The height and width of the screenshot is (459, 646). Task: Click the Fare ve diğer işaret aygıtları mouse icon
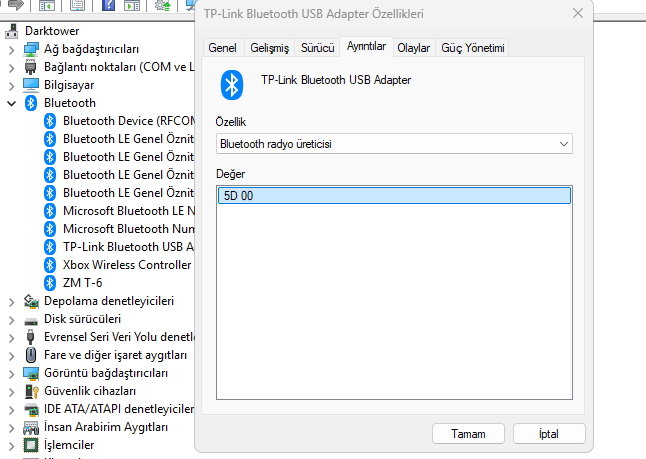pyautogui.click(x=30, y=355)
